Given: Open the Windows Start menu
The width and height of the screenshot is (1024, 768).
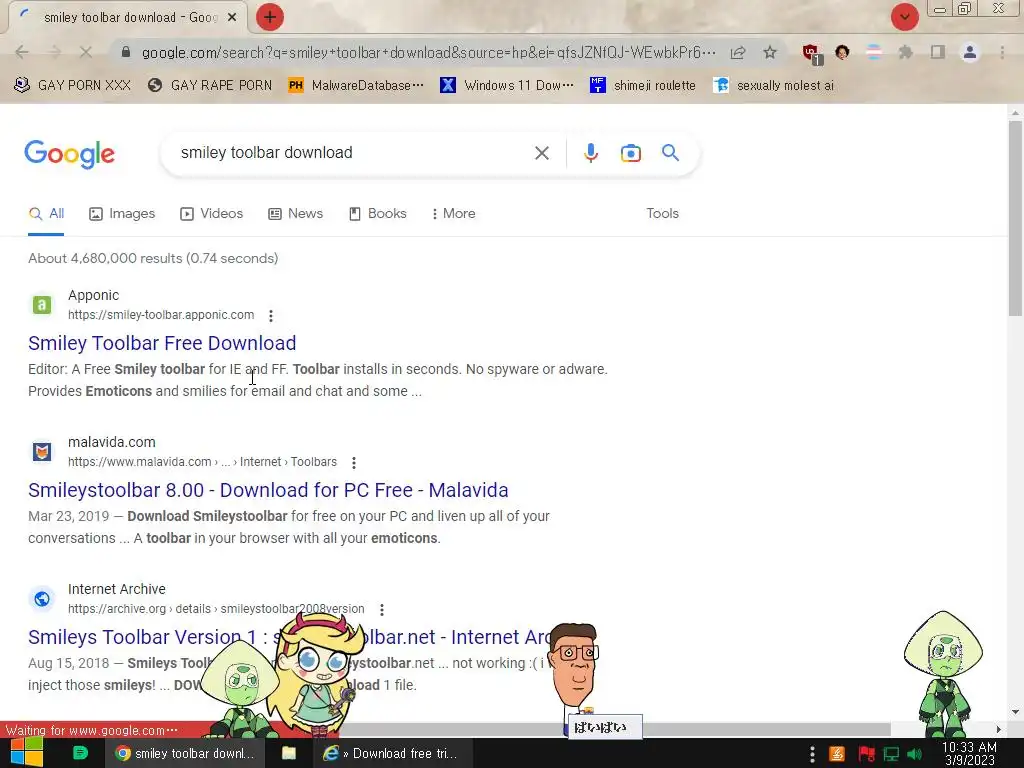Looking at the screenshot, I should point(27,753).
